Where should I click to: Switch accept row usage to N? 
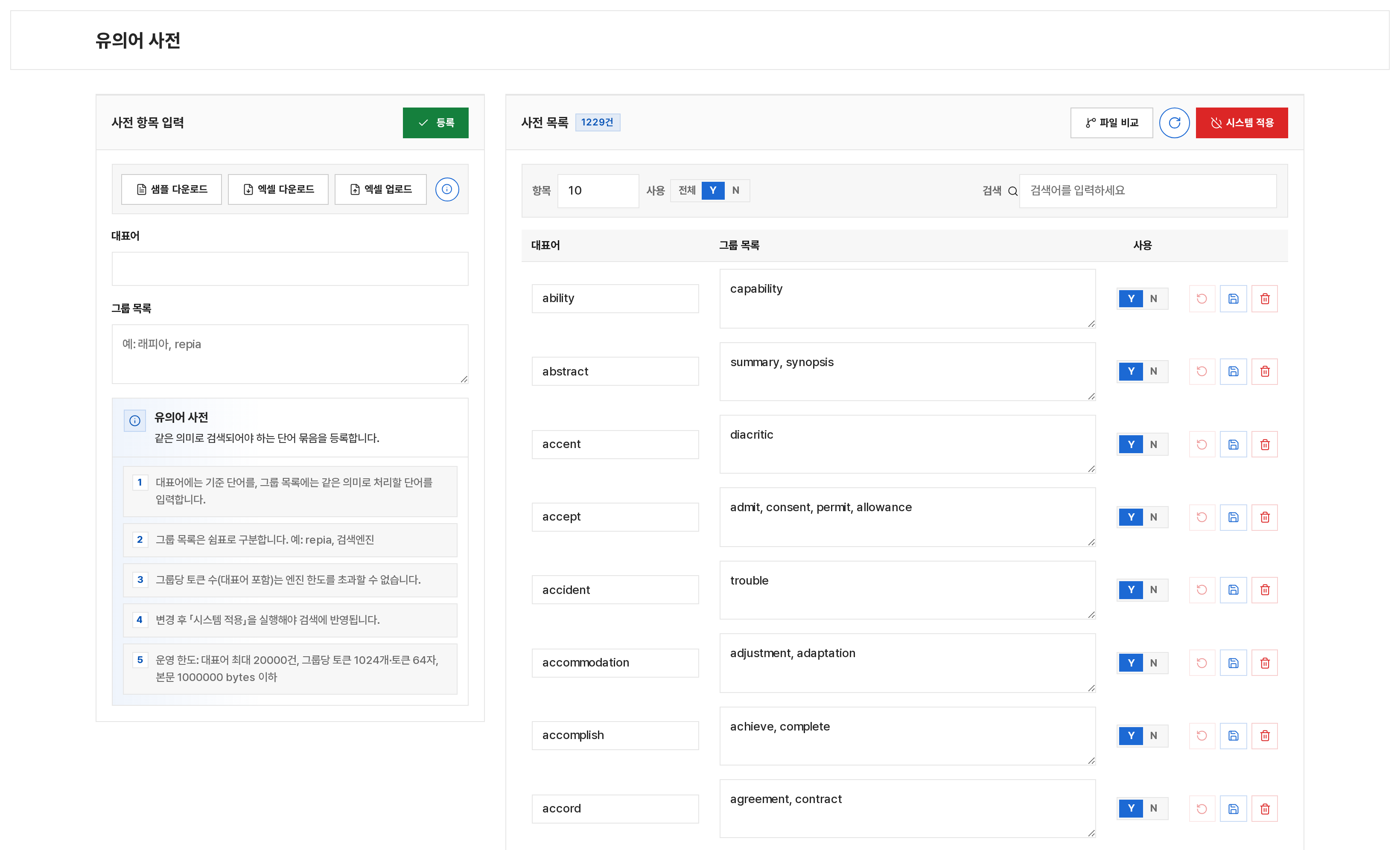[x=1153, y=517]
